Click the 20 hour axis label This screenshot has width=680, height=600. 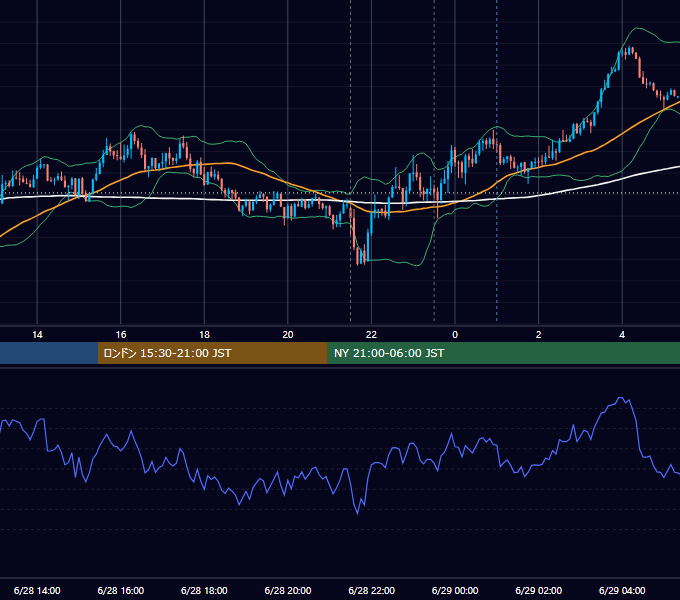click(288, 335)
